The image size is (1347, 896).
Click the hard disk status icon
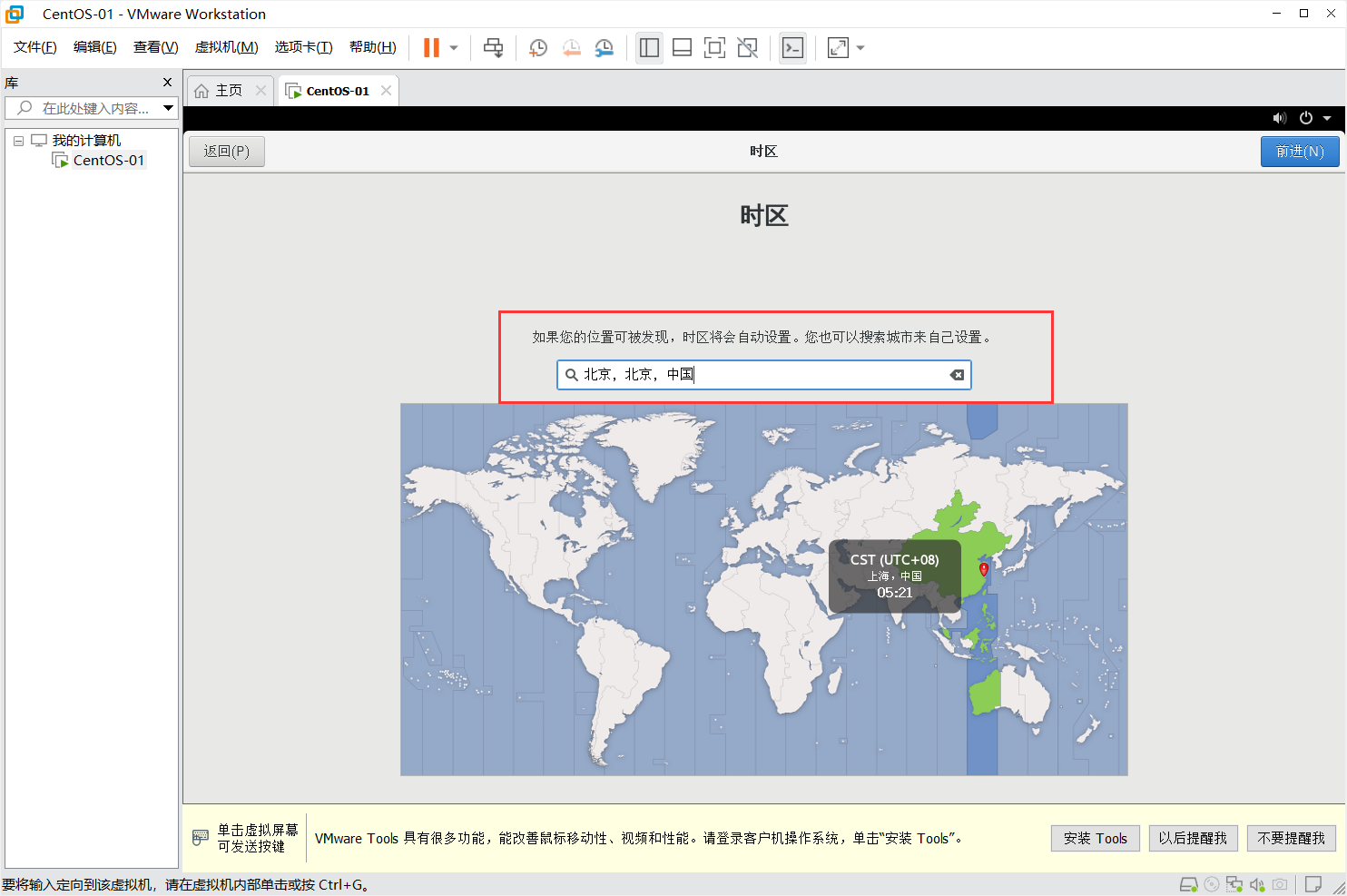(1189, 883)
